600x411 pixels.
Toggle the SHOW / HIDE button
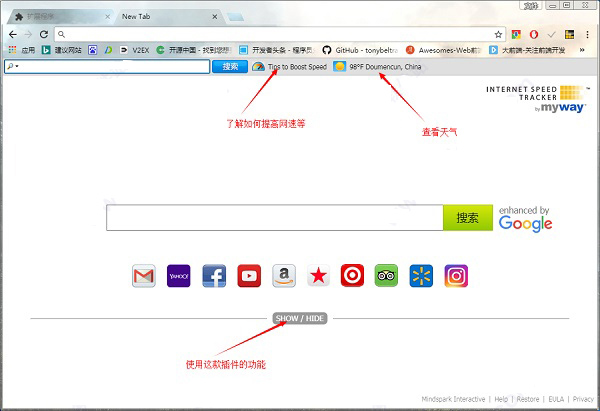coord(300,318)
